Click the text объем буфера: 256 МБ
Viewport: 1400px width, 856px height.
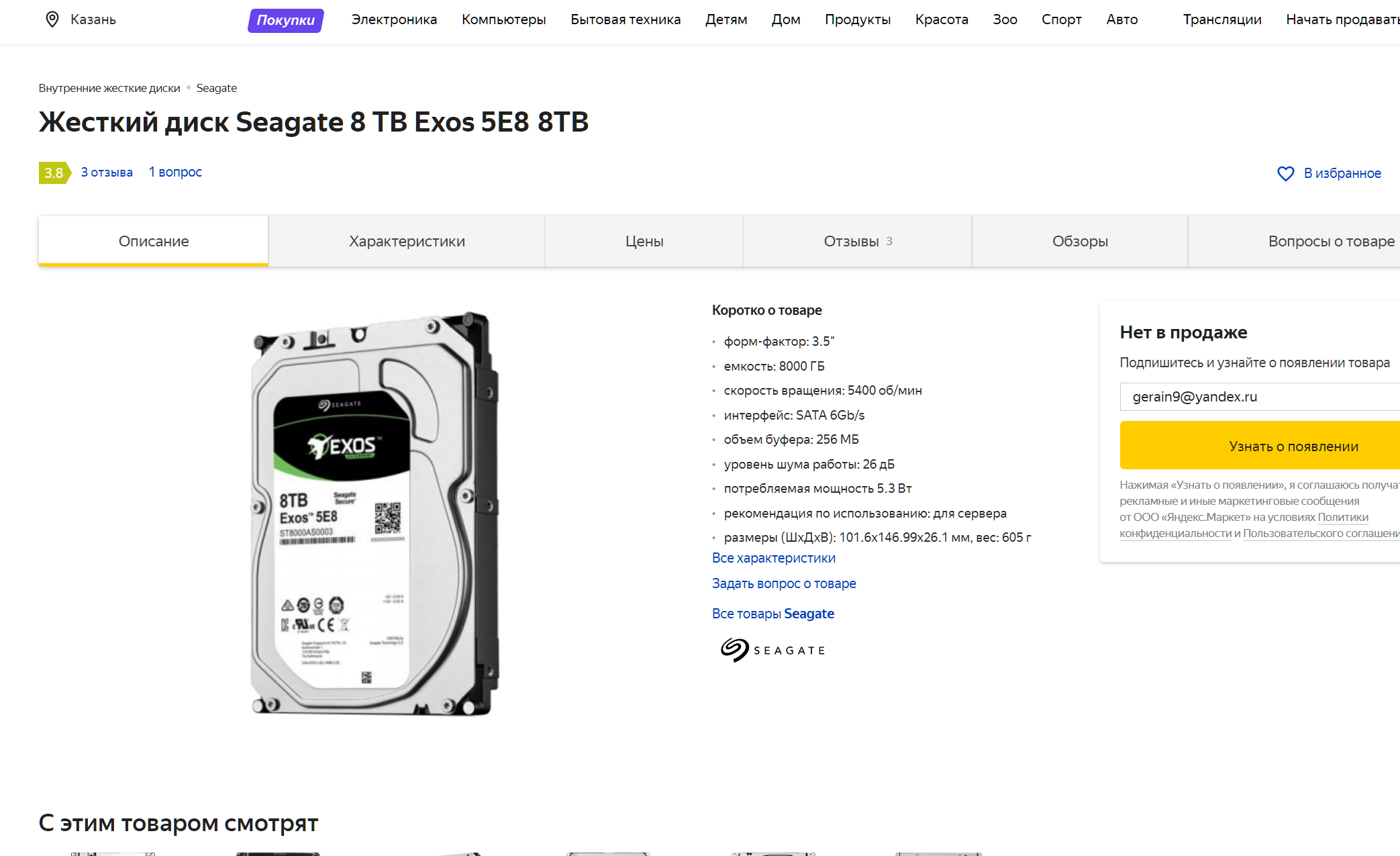pos(791,439)
